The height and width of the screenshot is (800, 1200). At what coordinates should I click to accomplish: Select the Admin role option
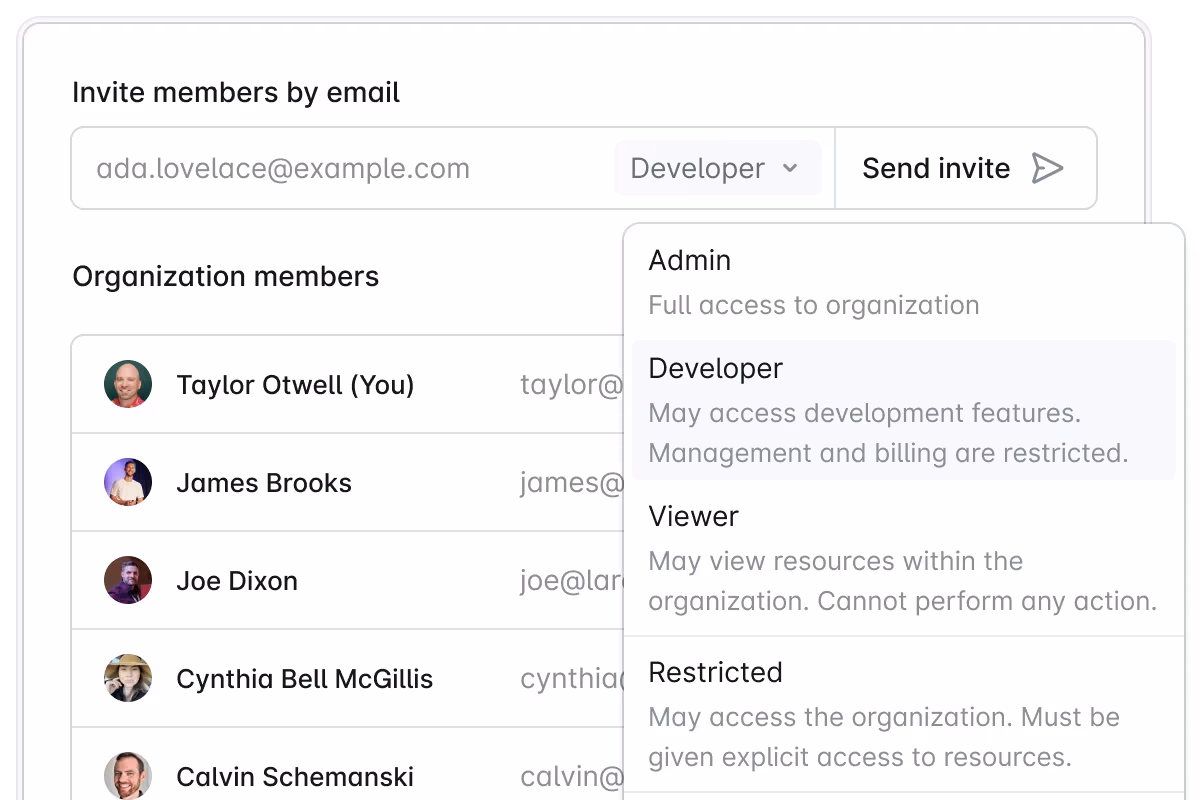[x=903, y=282]
